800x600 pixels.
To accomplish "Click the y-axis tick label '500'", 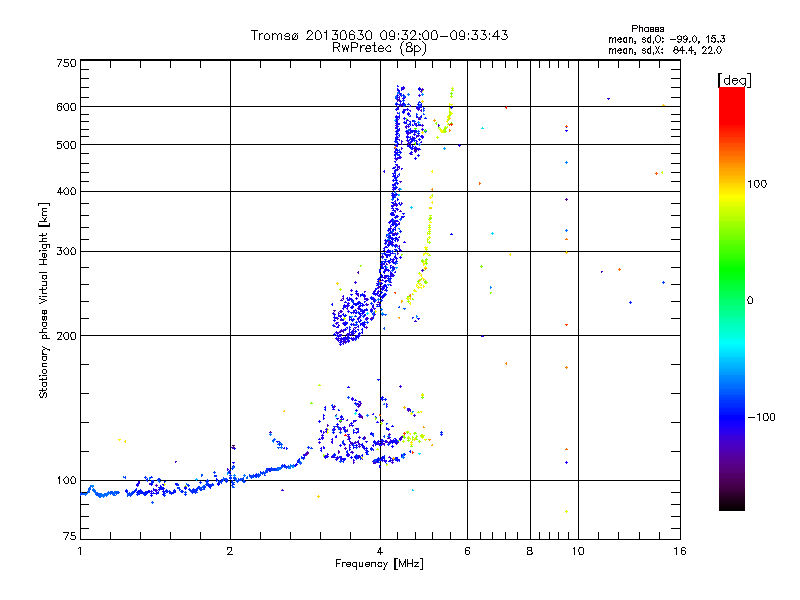I will pyautogui.click(x=66, y=145).
